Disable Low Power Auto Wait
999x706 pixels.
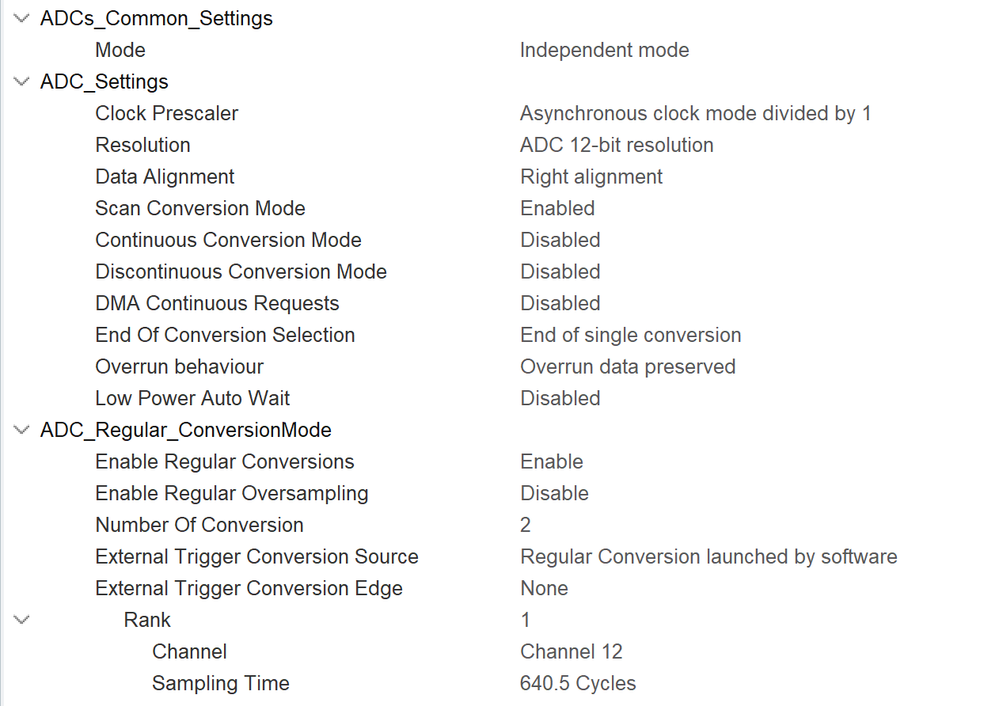click(560, 397)
